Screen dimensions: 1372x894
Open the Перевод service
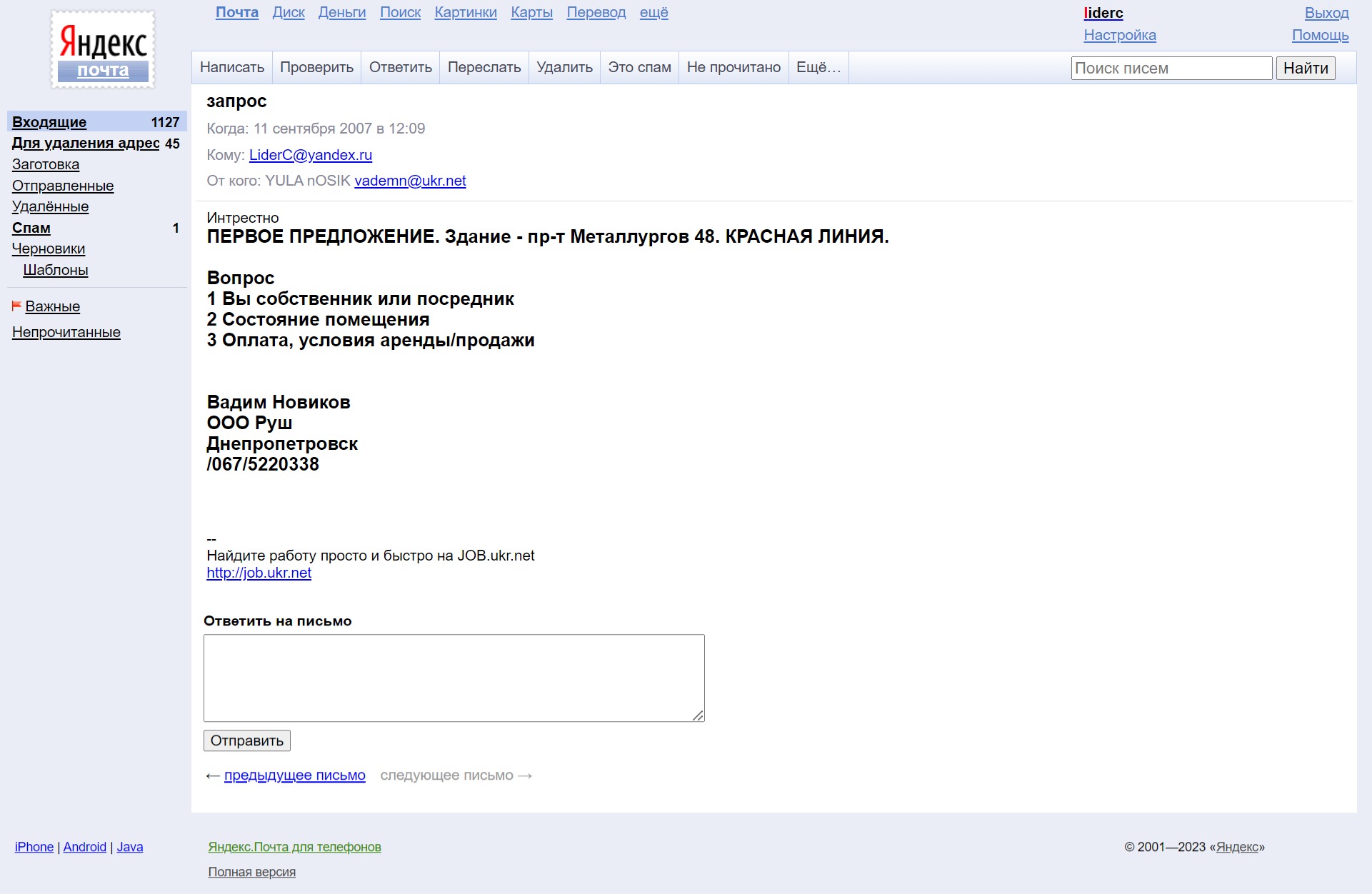(596, 12)
